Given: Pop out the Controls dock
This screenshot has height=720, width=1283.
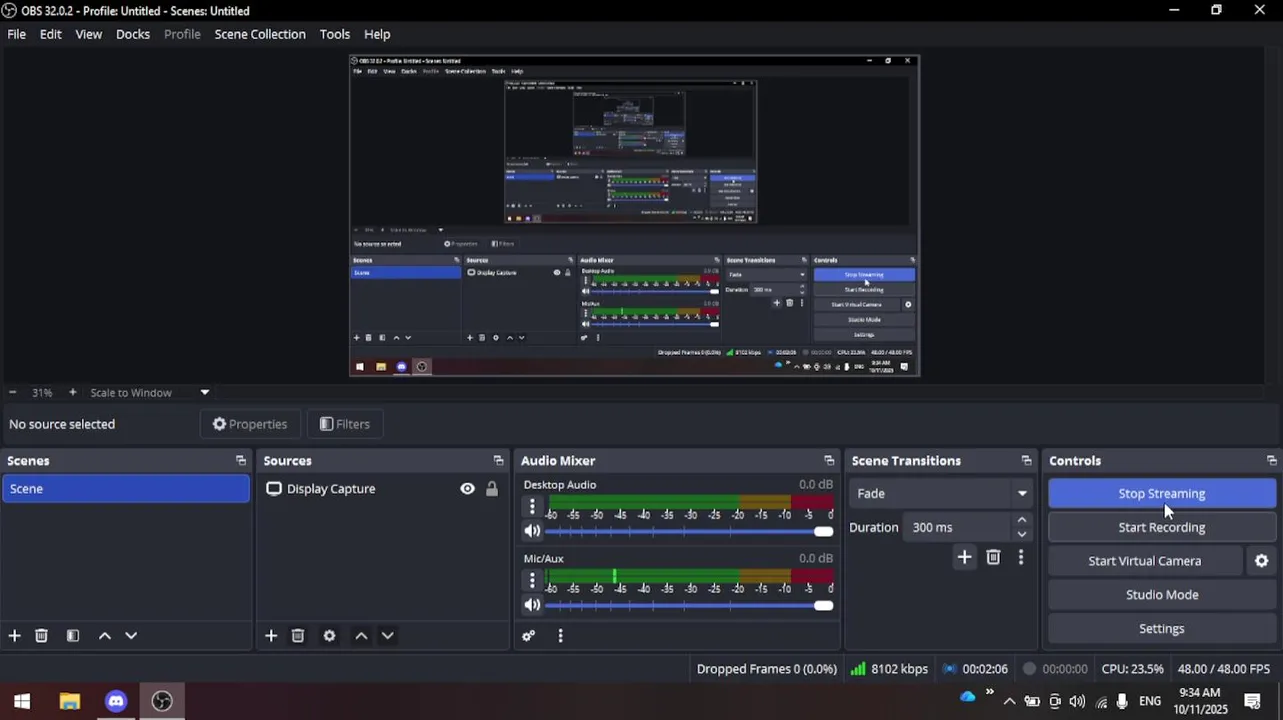Looking at the screenshot, I should [1271, 461].
